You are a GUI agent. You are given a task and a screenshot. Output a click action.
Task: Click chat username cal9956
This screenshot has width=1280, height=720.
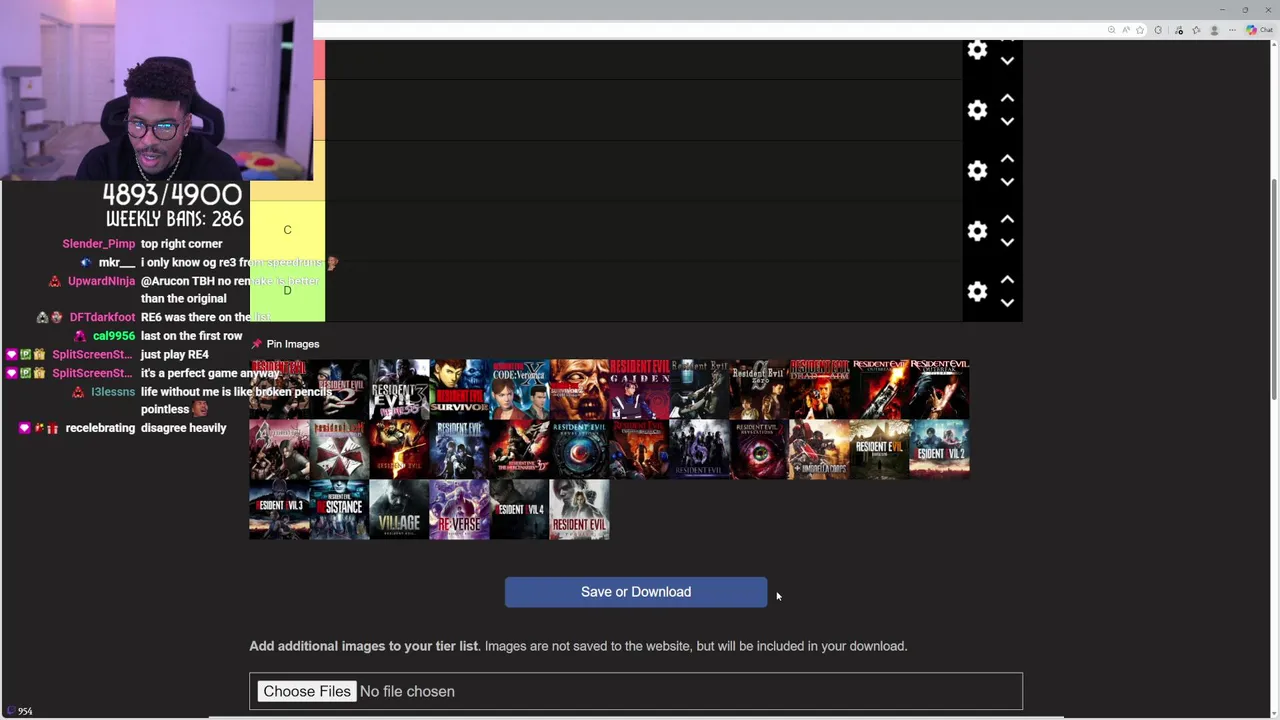pyautogui.click(x=114, y=336)
